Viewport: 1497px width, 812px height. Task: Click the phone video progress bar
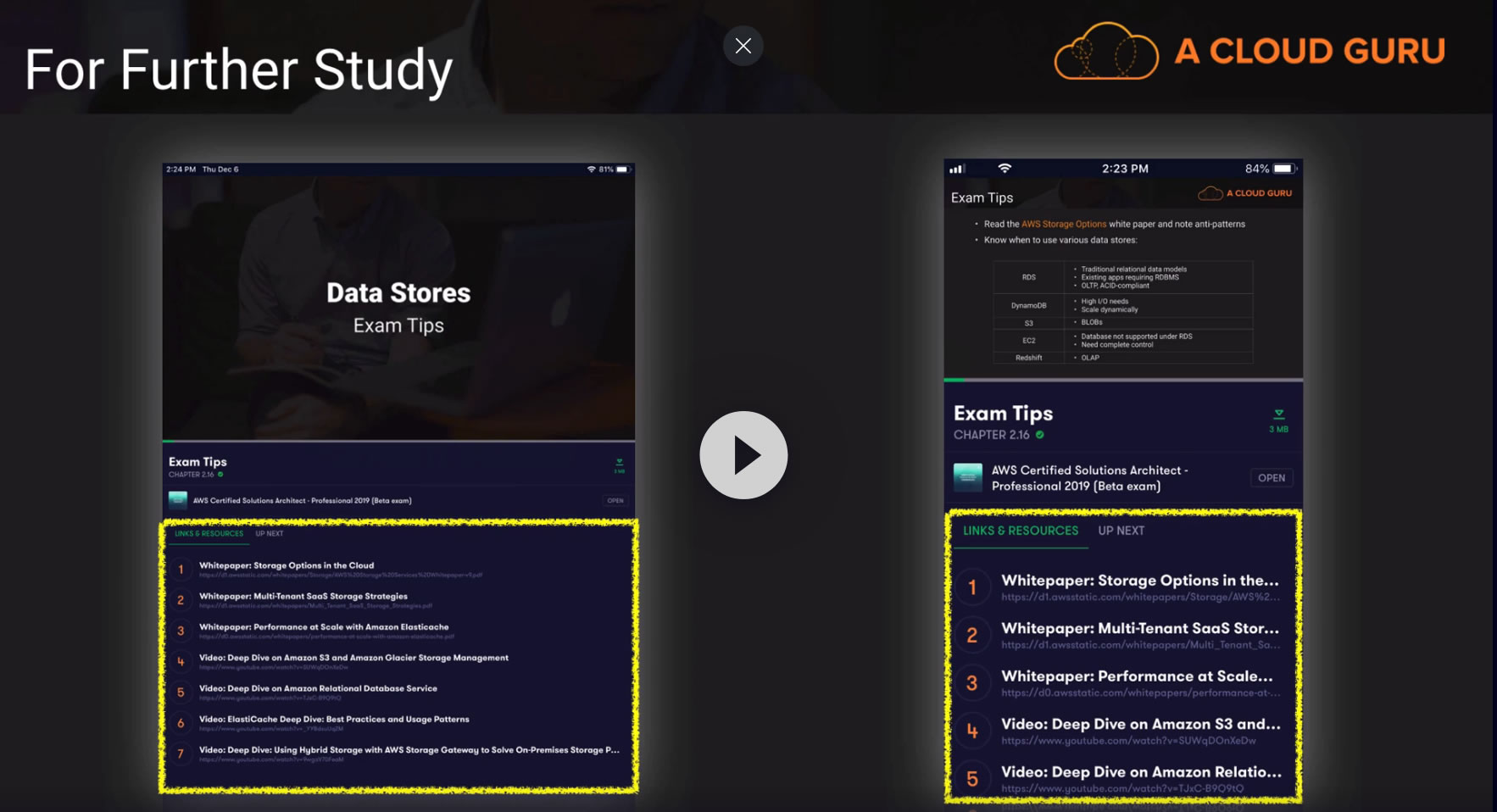click(1123, 380)
